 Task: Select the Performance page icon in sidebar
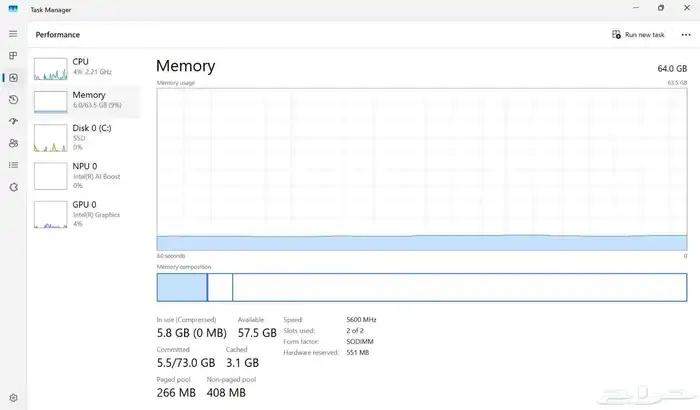[13, 78]
